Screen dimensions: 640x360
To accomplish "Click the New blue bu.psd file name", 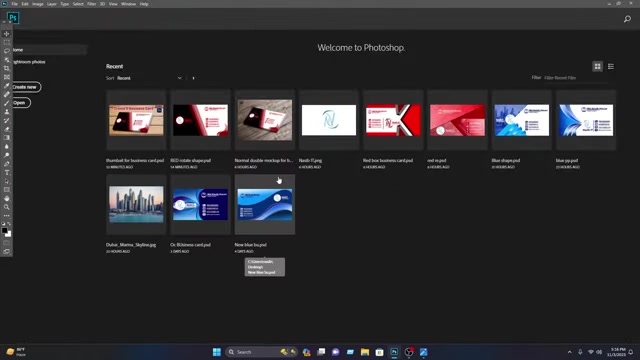I will point(251,245).
